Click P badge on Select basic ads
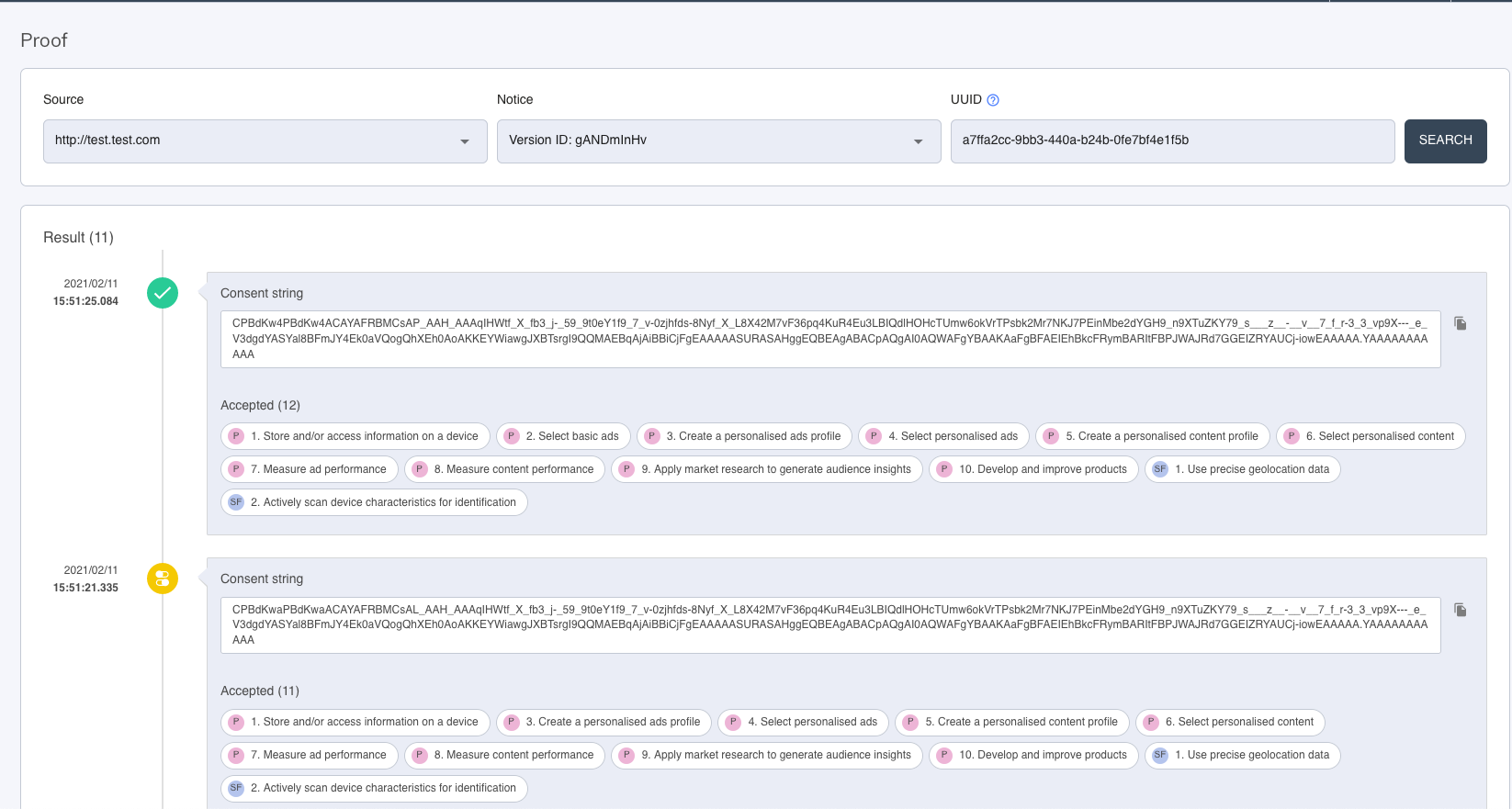The image size is (1512, 809). (x=512, y=436)
